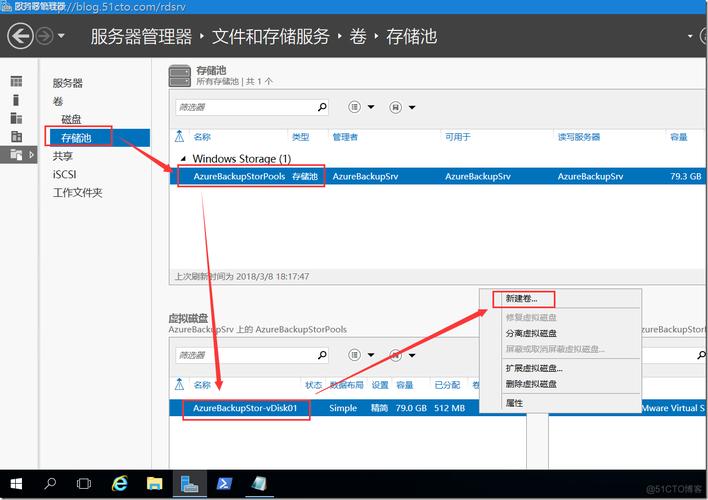708x500 pixels.
Task: Open taskbar search magnifier
Action: point(50,484)
